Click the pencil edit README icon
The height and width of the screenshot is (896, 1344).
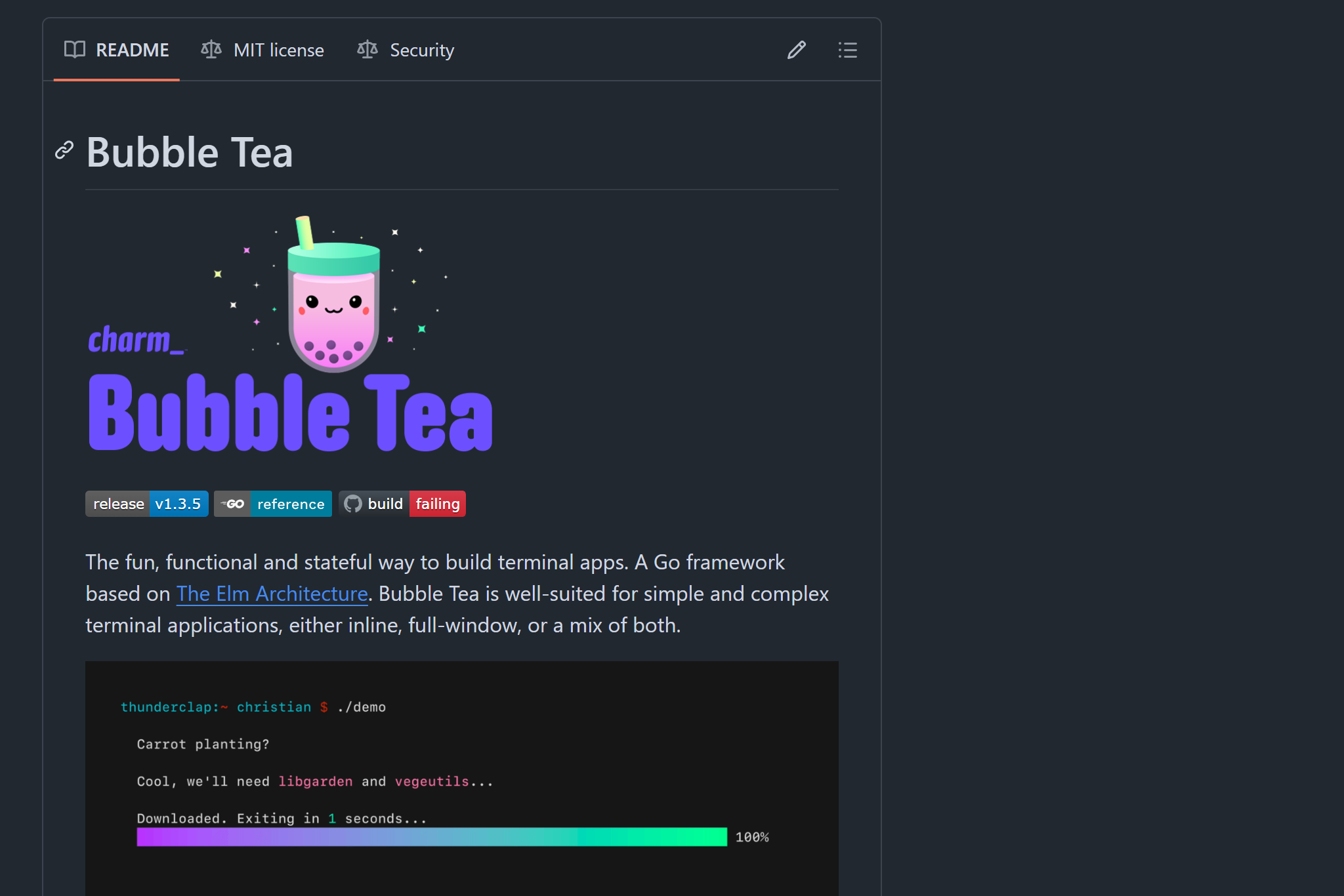[x=796, y=50]
